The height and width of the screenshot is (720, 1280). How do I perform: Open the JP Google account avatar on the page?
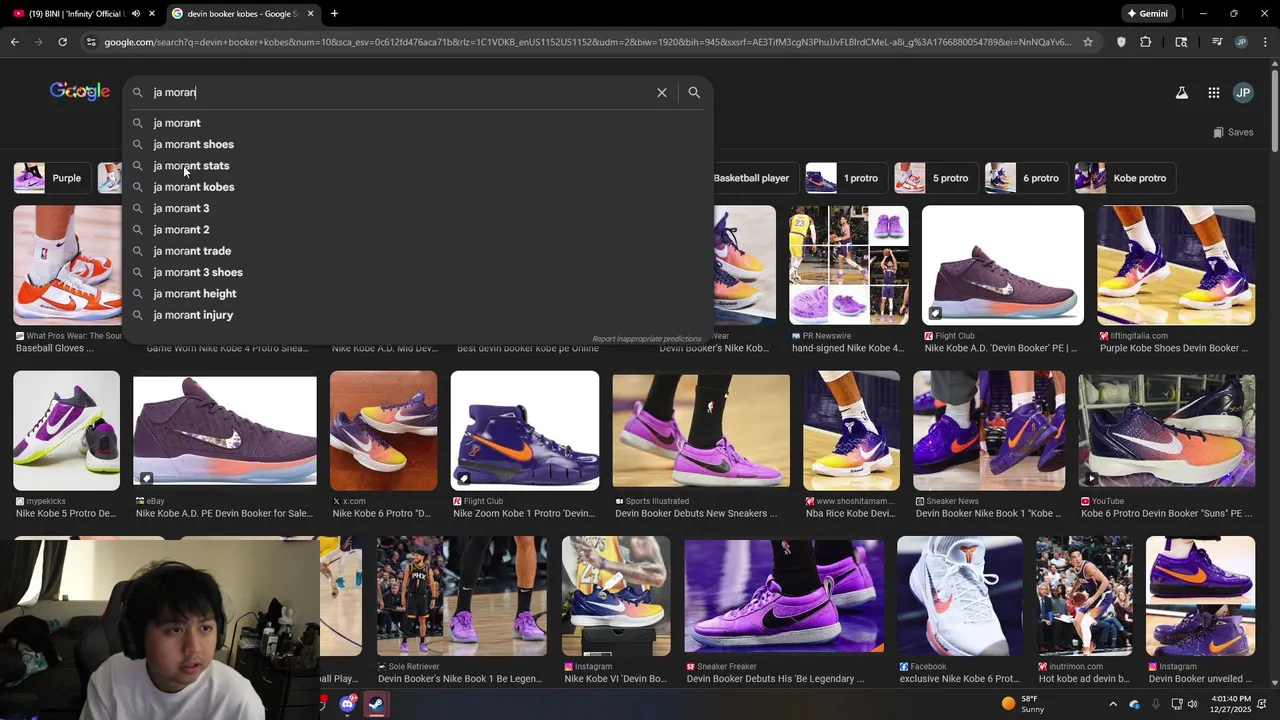tap(1243, 93)
